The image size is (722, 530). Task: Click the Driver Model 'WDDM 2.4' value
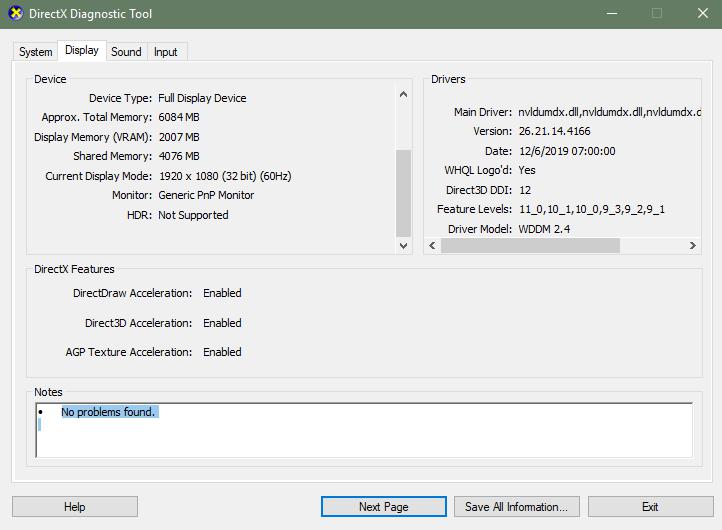(x=544, y=229)
